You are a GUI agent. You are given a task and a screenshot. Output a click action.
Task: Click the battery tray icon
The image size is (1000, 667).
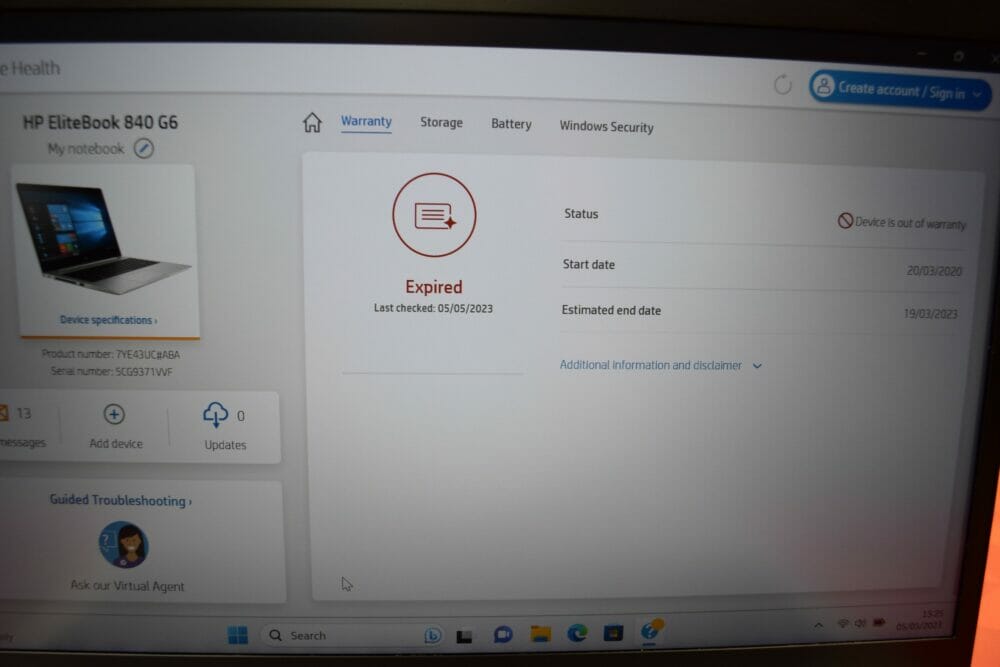tap(879, 622)
